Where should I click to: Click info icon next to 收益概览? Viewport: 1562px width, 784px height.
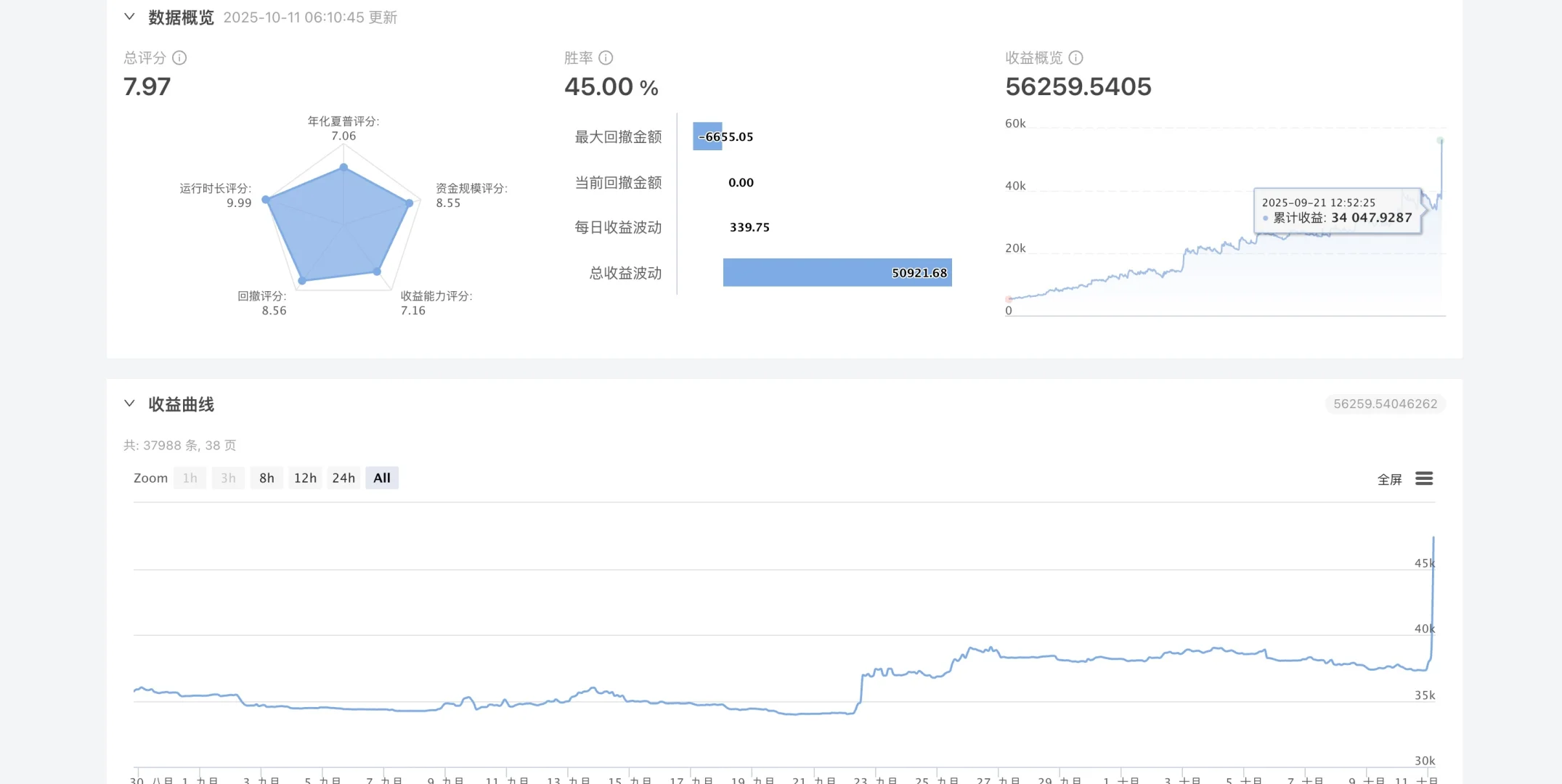click(x=1075, y=57)
